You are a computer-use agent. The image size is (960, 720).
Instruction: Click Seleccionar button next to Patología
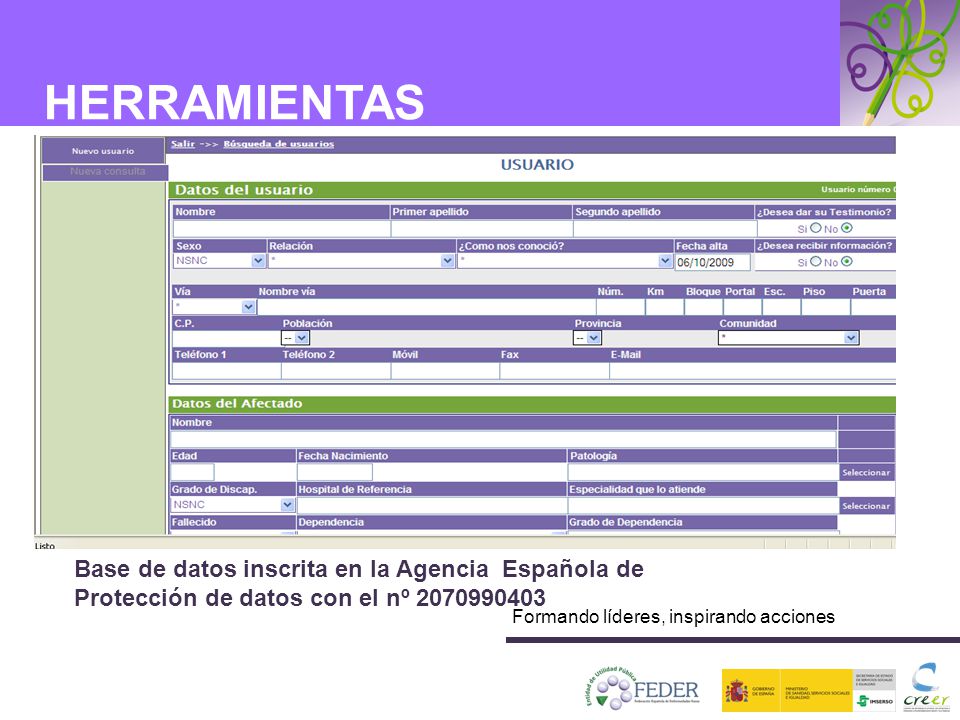click(866, 473)
